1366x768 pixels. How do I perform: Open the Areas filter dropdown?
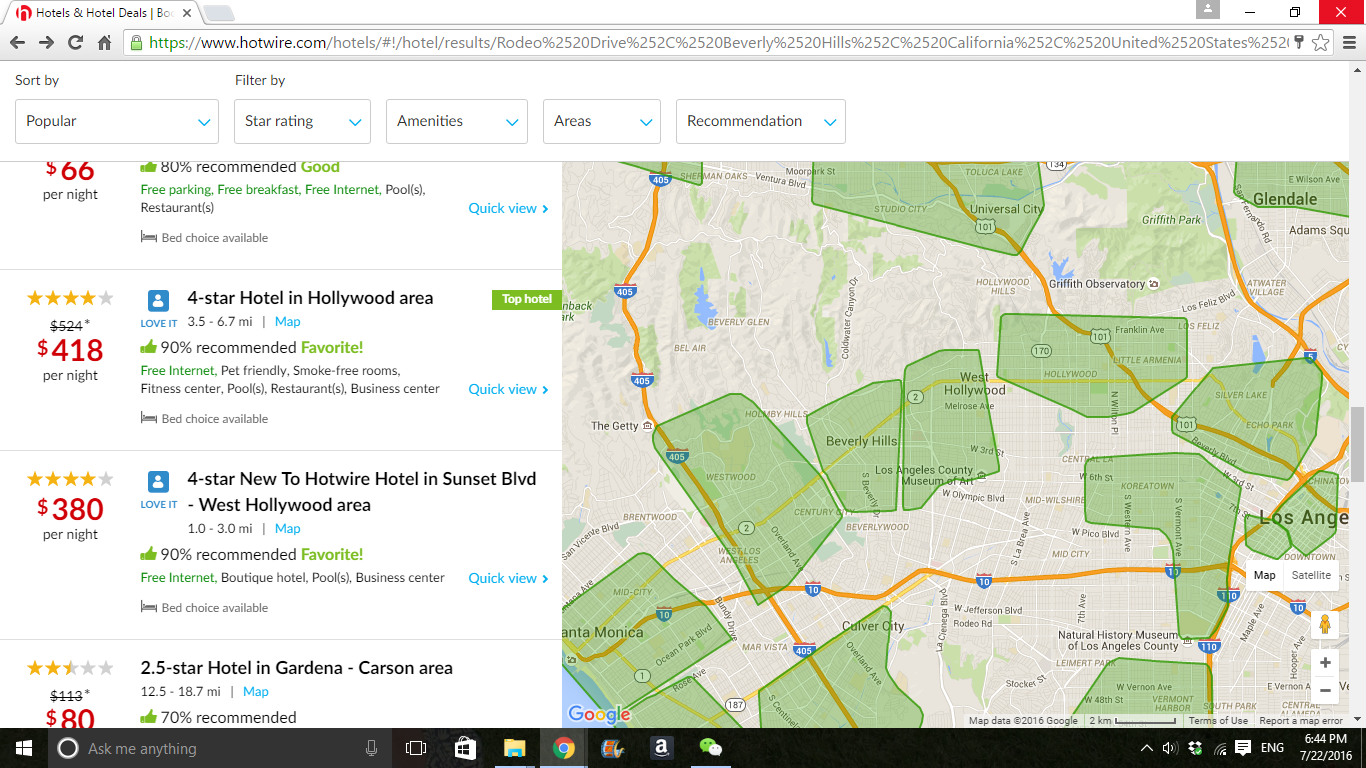point(601,121)
